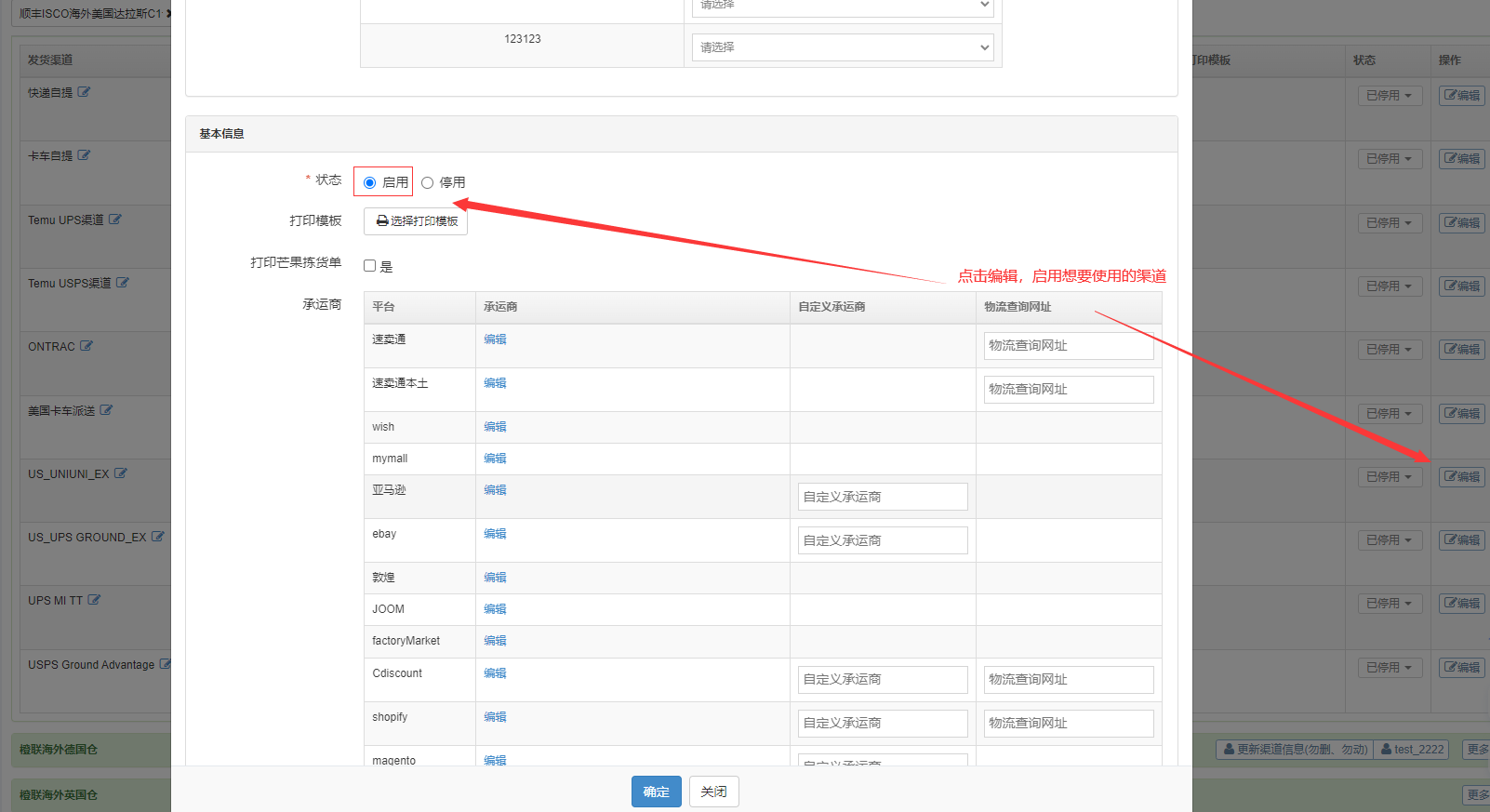Check the 打印芒果拣货单 checkbox
Image resolution: width=1490 pixels, height=812 pixels.
point(370,266)
